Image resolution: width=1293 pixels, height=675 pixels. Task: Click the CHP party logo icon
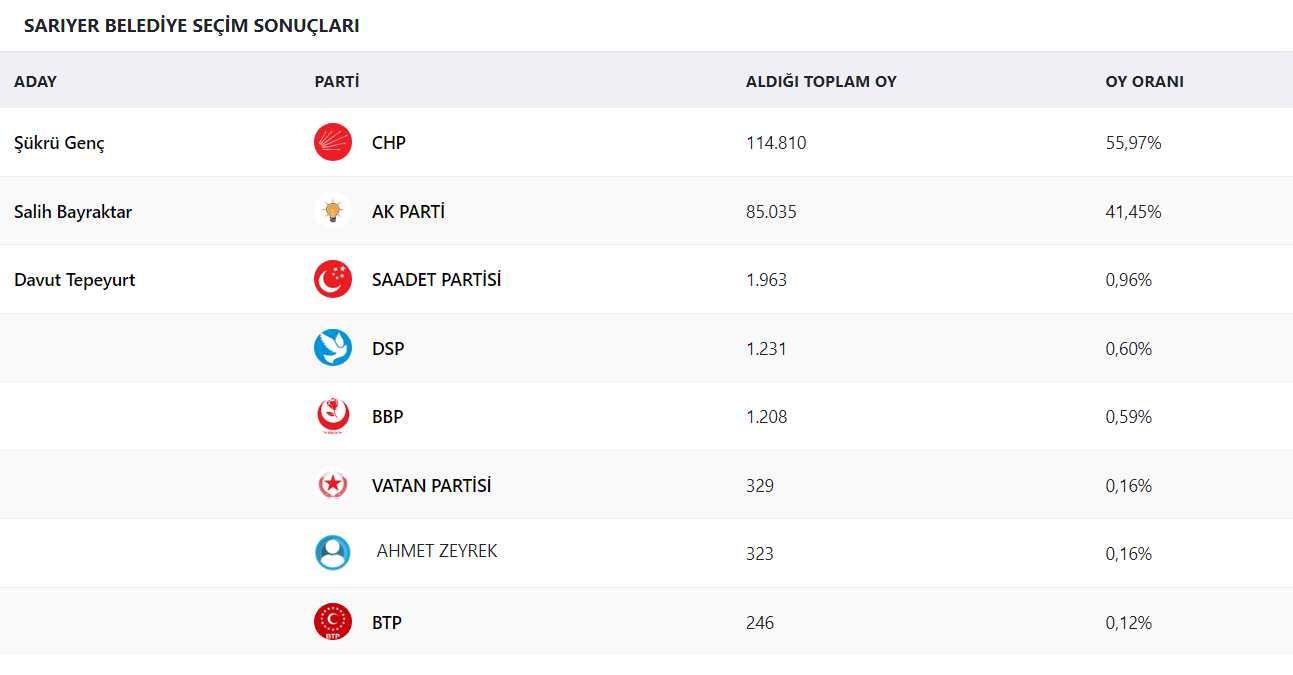click(333, 142)
